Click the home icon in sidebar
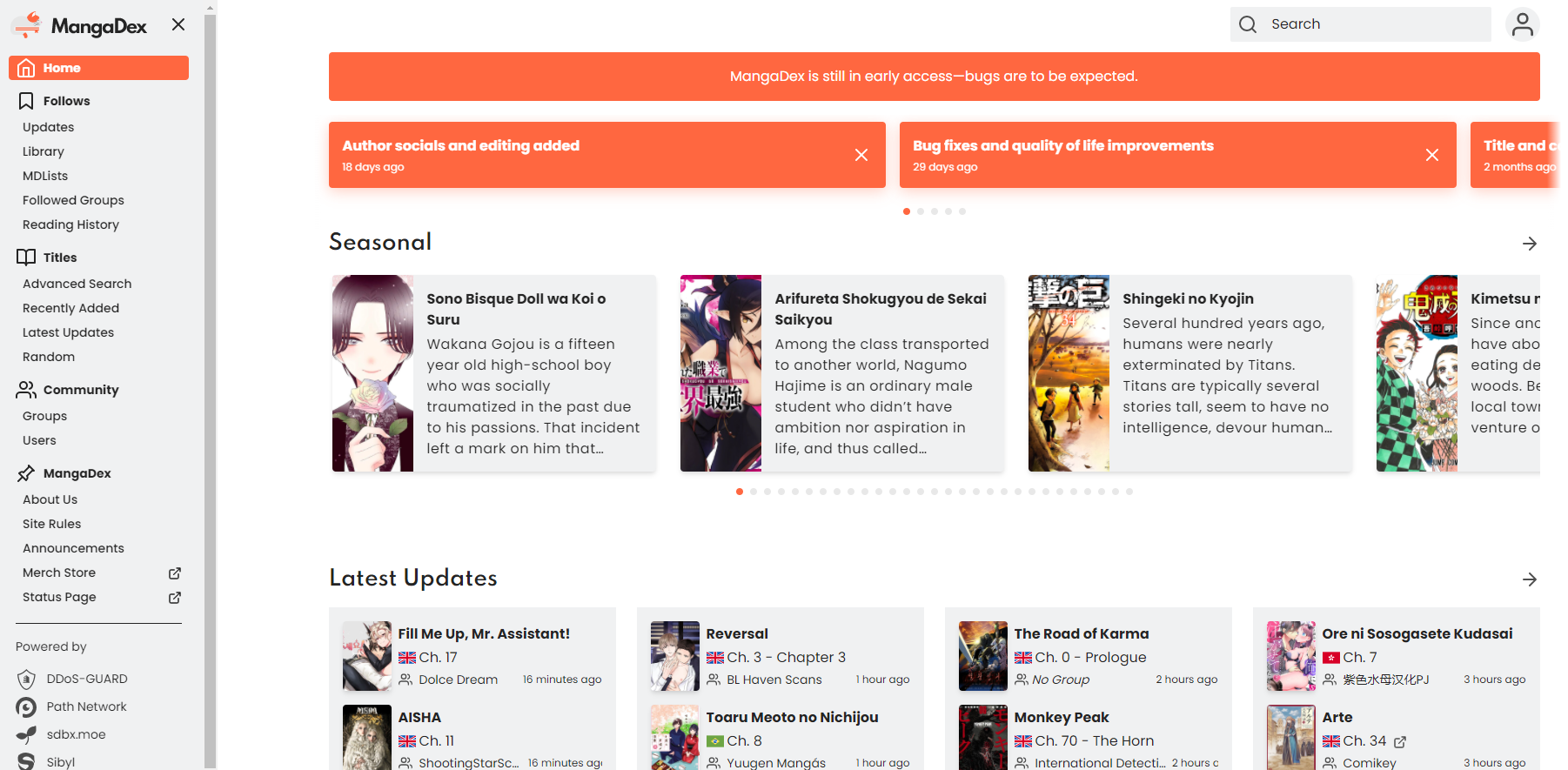This screenshot has width=1568, height=770. 26,68
